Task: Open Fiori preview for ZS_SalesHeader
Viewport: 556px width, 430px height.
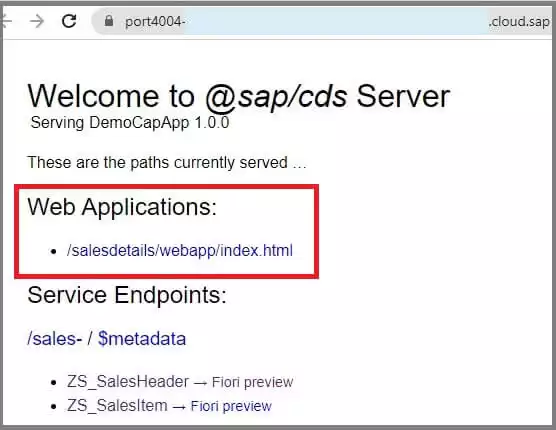Action: click(x=252, y=382)
